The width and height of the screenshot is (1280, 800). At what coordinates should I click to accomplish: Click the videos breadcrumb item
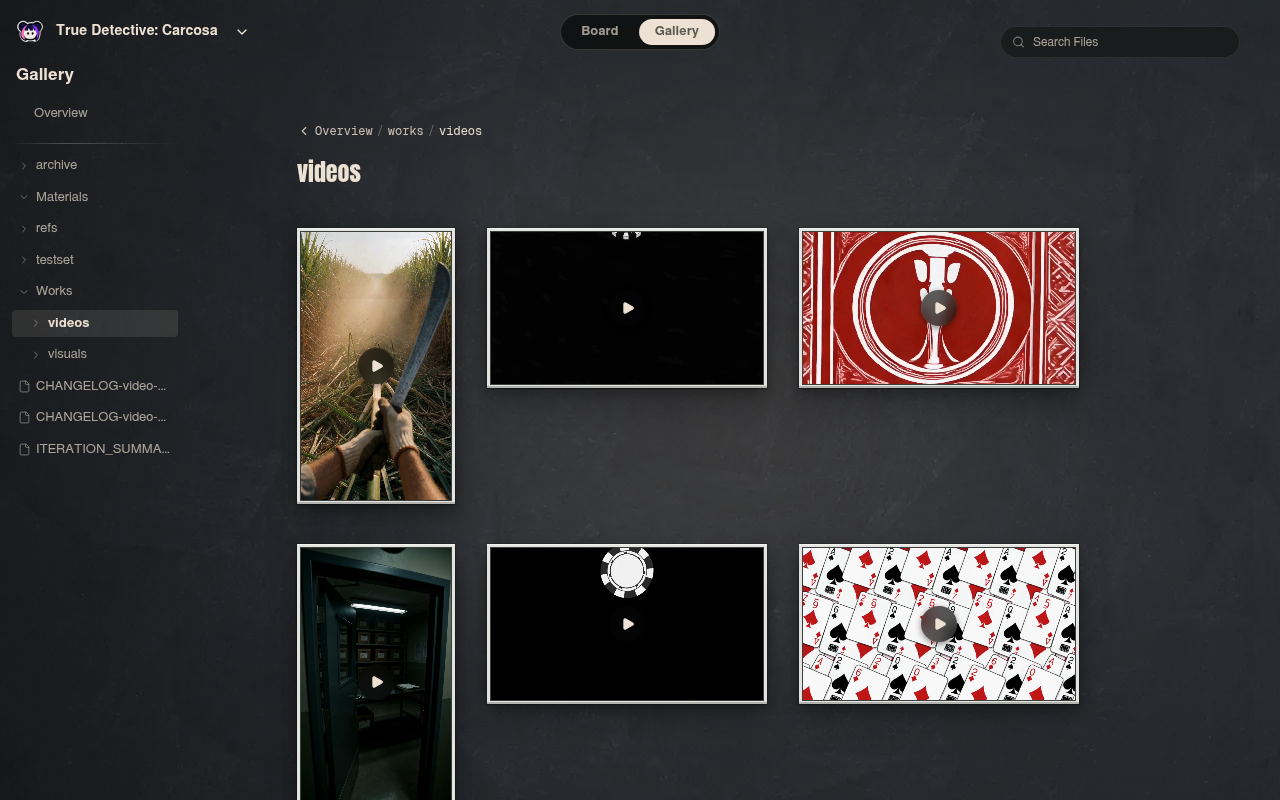[460, 131]
